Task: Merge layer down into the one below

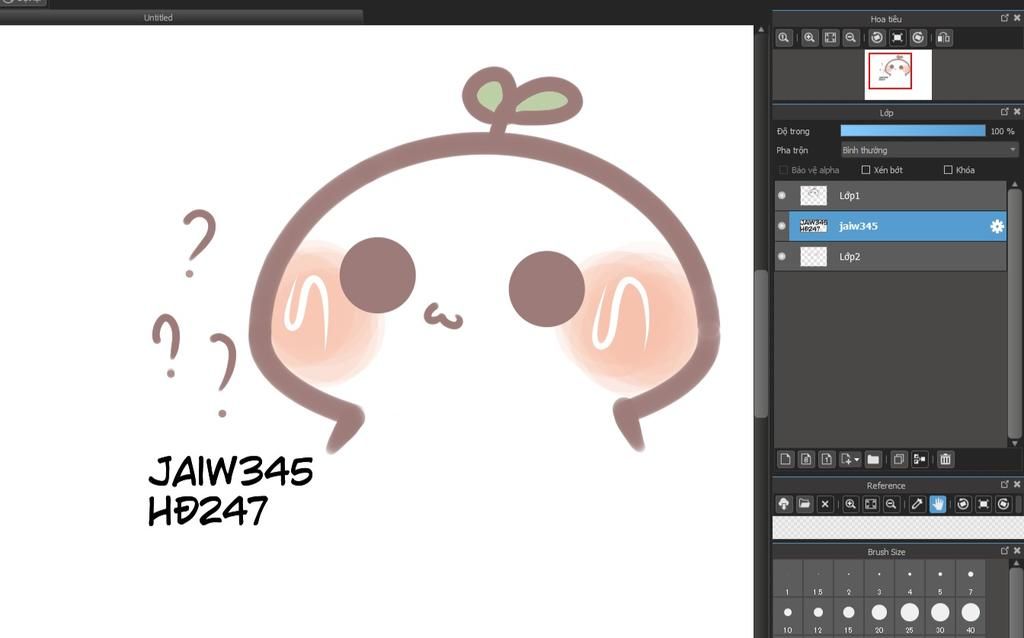Action: 920,459
